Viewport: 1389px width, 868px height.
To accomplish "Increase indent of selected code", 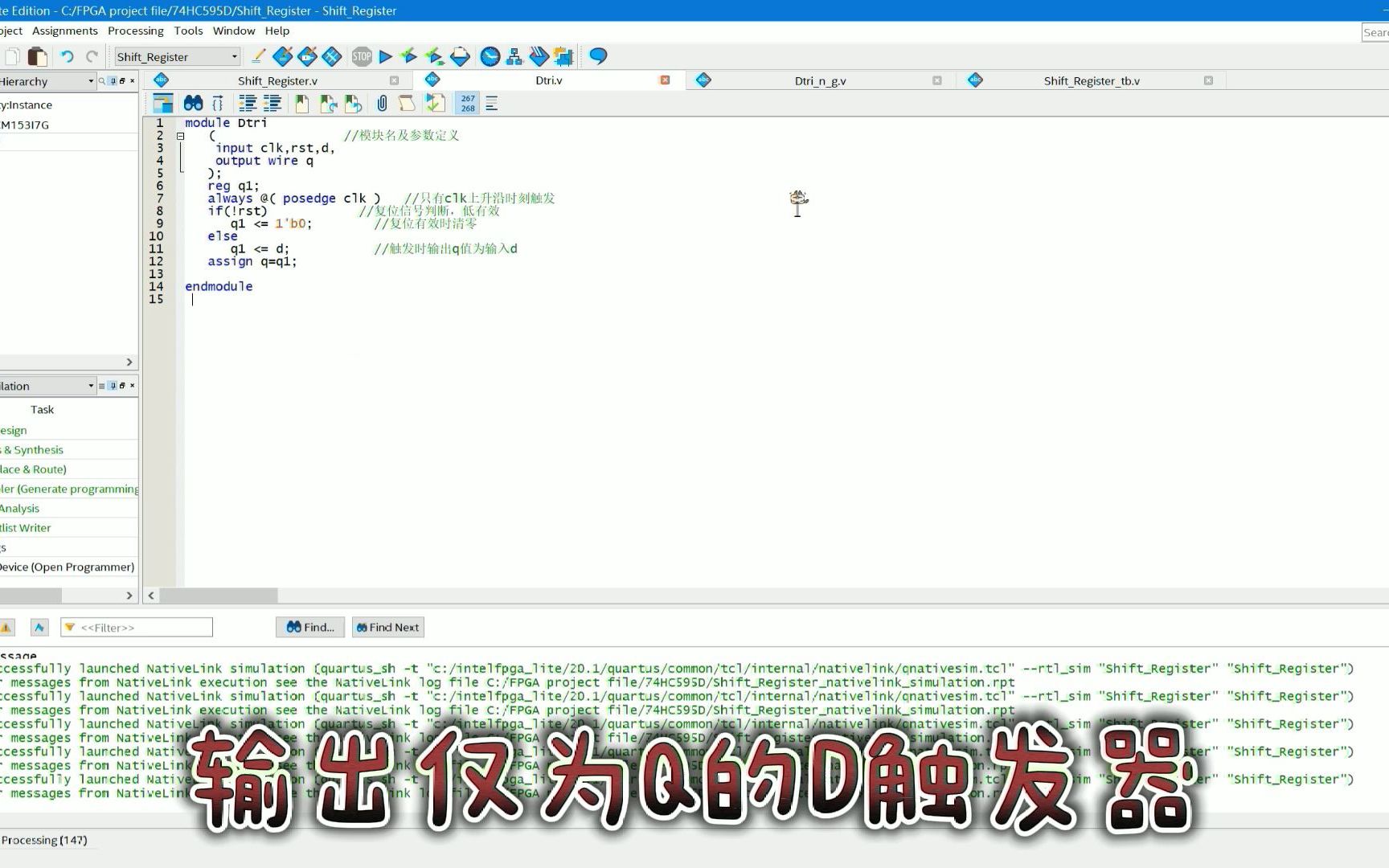I will coord(248,103).
